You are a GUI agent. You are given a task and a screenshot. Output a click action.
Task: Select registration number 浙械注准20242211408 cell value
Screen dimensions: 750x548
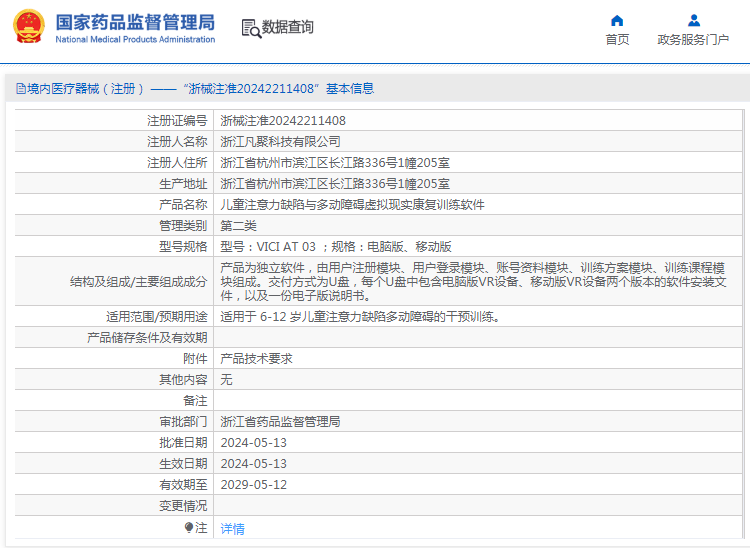(283, 121)
